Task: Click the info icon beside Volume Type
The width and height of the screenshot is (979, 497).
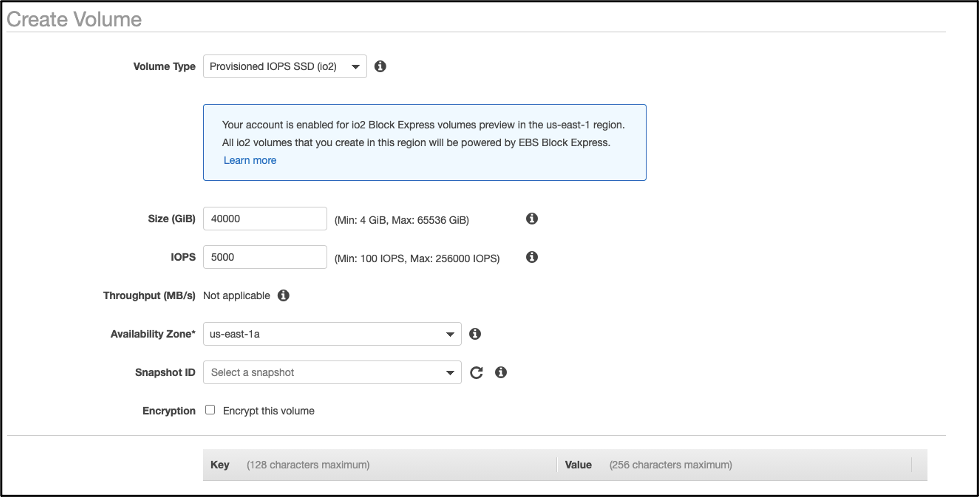Action: tap(380, 67)
